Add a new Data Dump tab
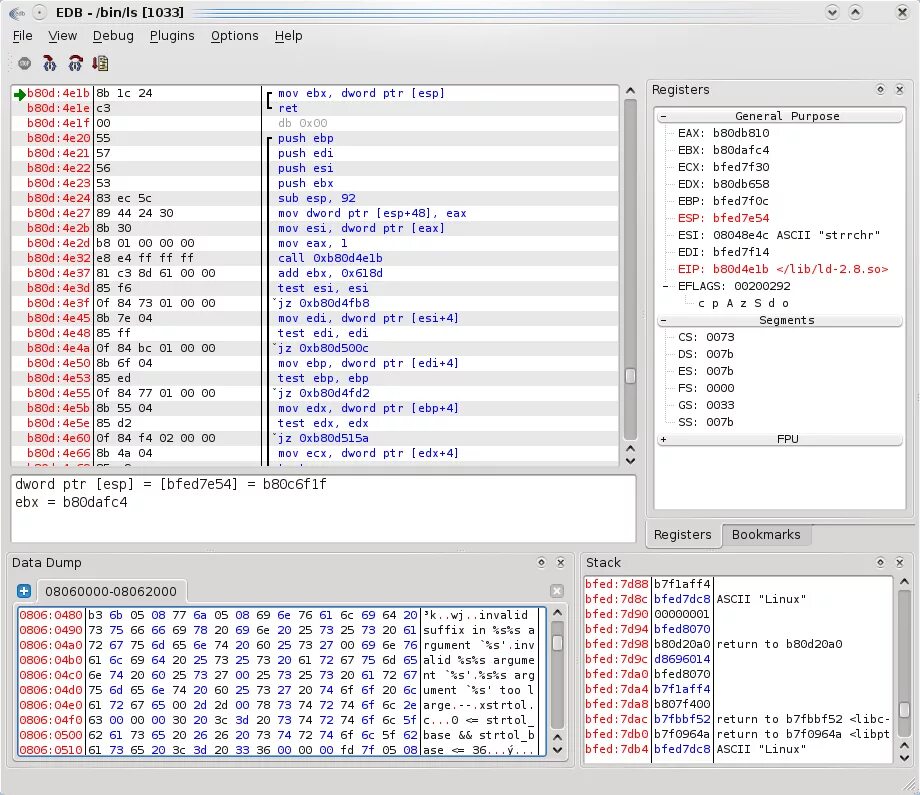 24,591
